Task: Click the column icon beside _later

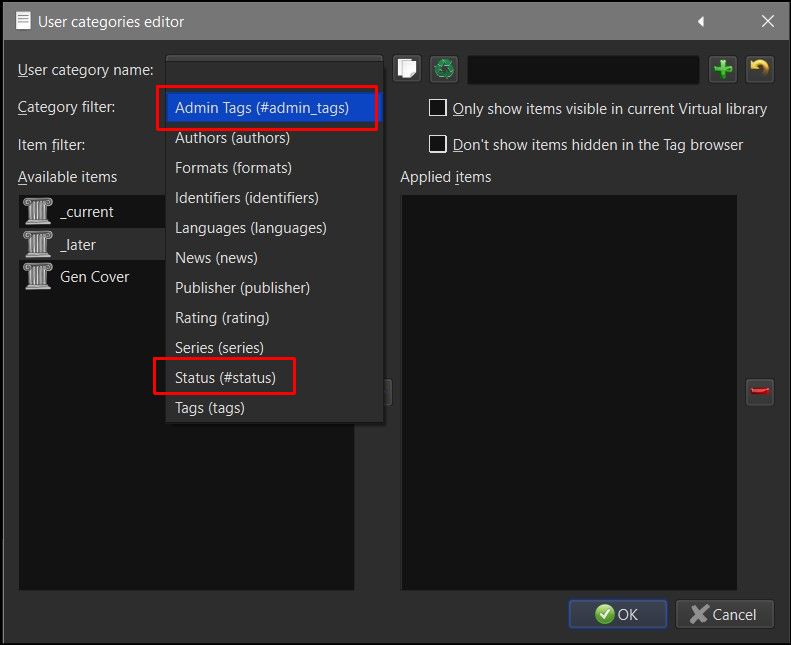Action: (38, 244)
